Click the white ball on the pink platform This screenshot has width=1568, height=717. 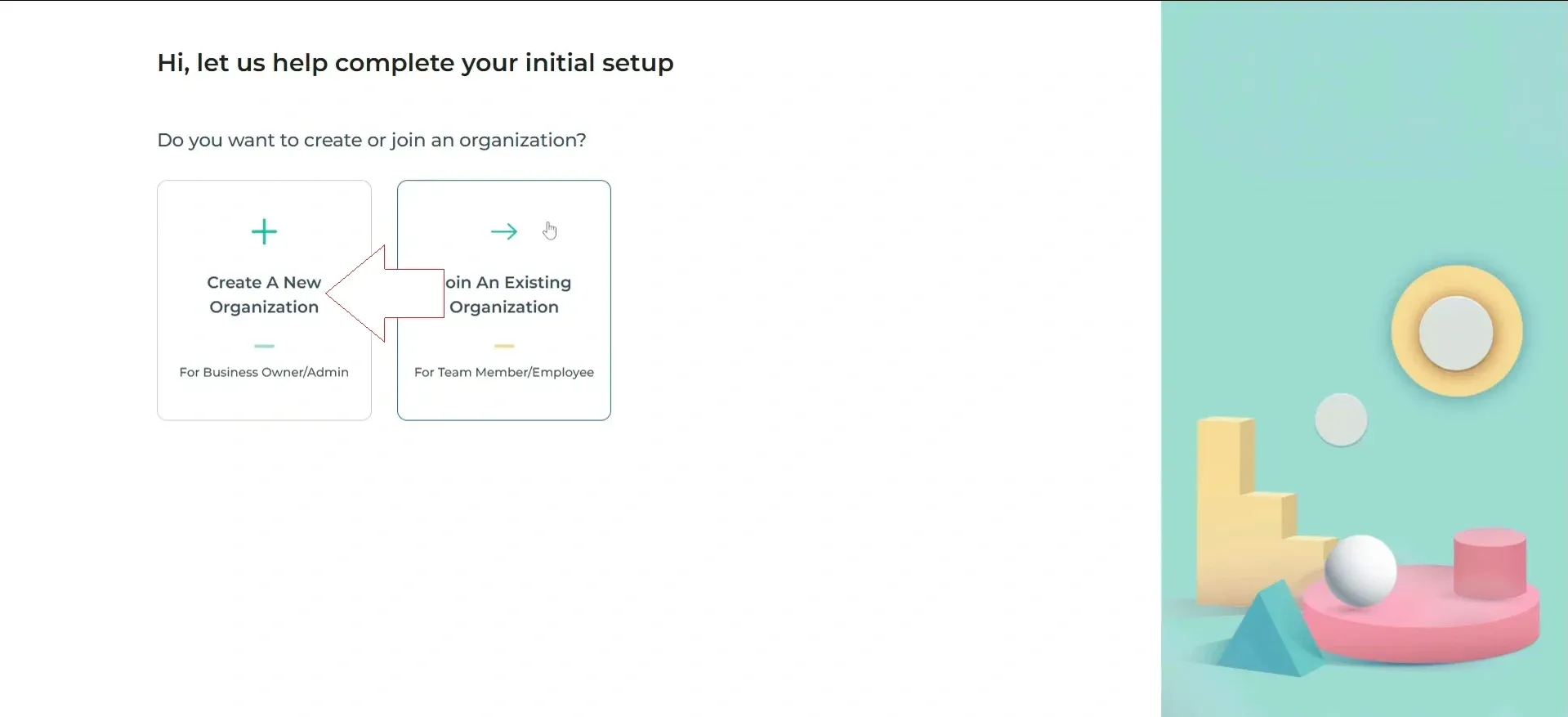[1360, 570]
